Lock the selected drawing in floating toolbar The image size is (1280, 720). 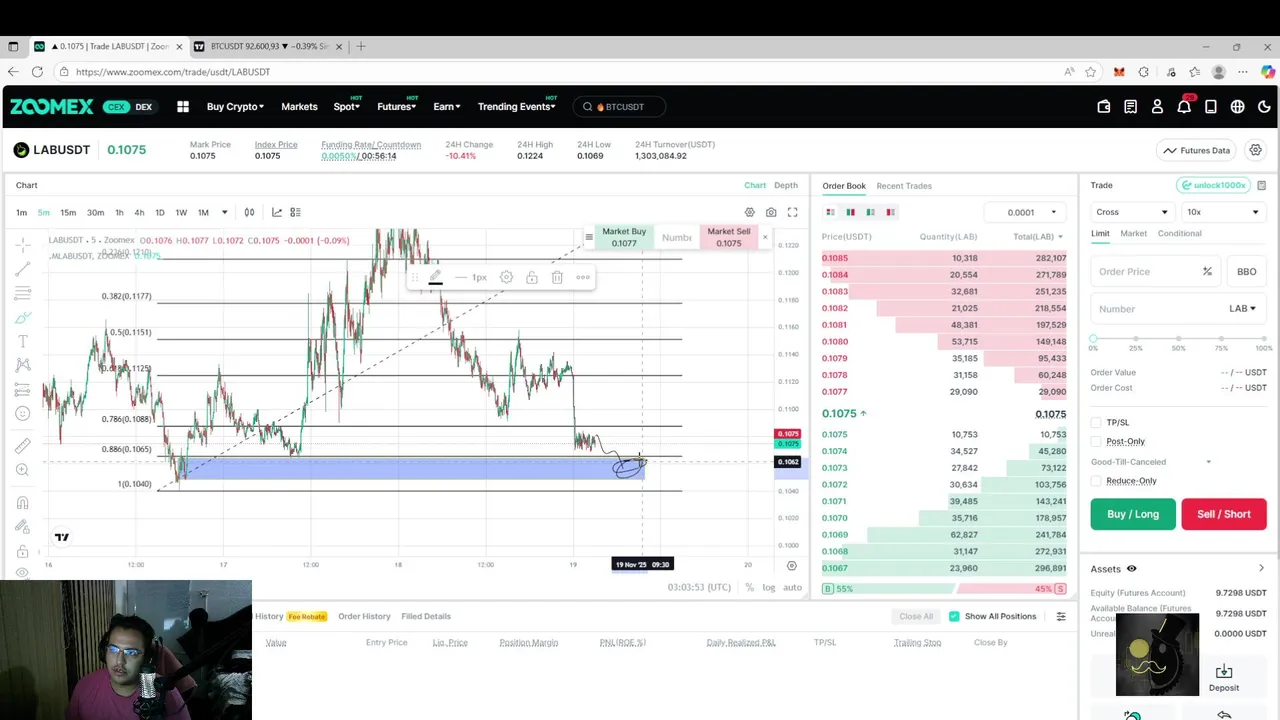tap(532, 277)
